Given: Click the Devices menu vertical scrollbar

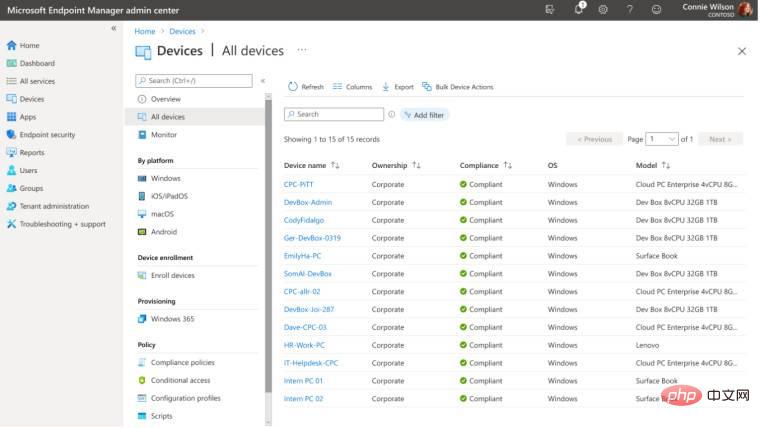Looking at the screenshot, I should pos(269,246).
